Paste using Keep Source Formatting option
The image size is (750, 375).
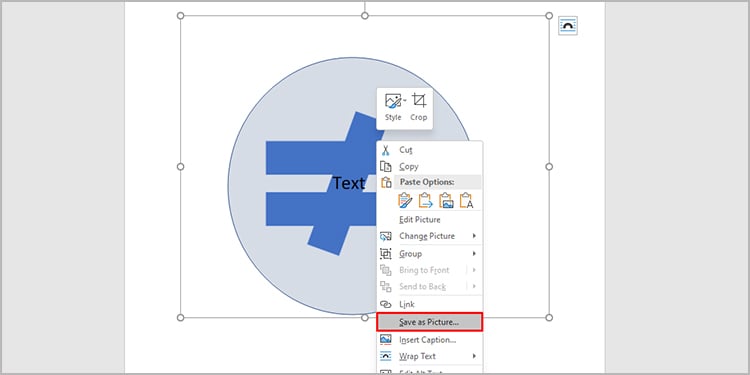point(405,200)
